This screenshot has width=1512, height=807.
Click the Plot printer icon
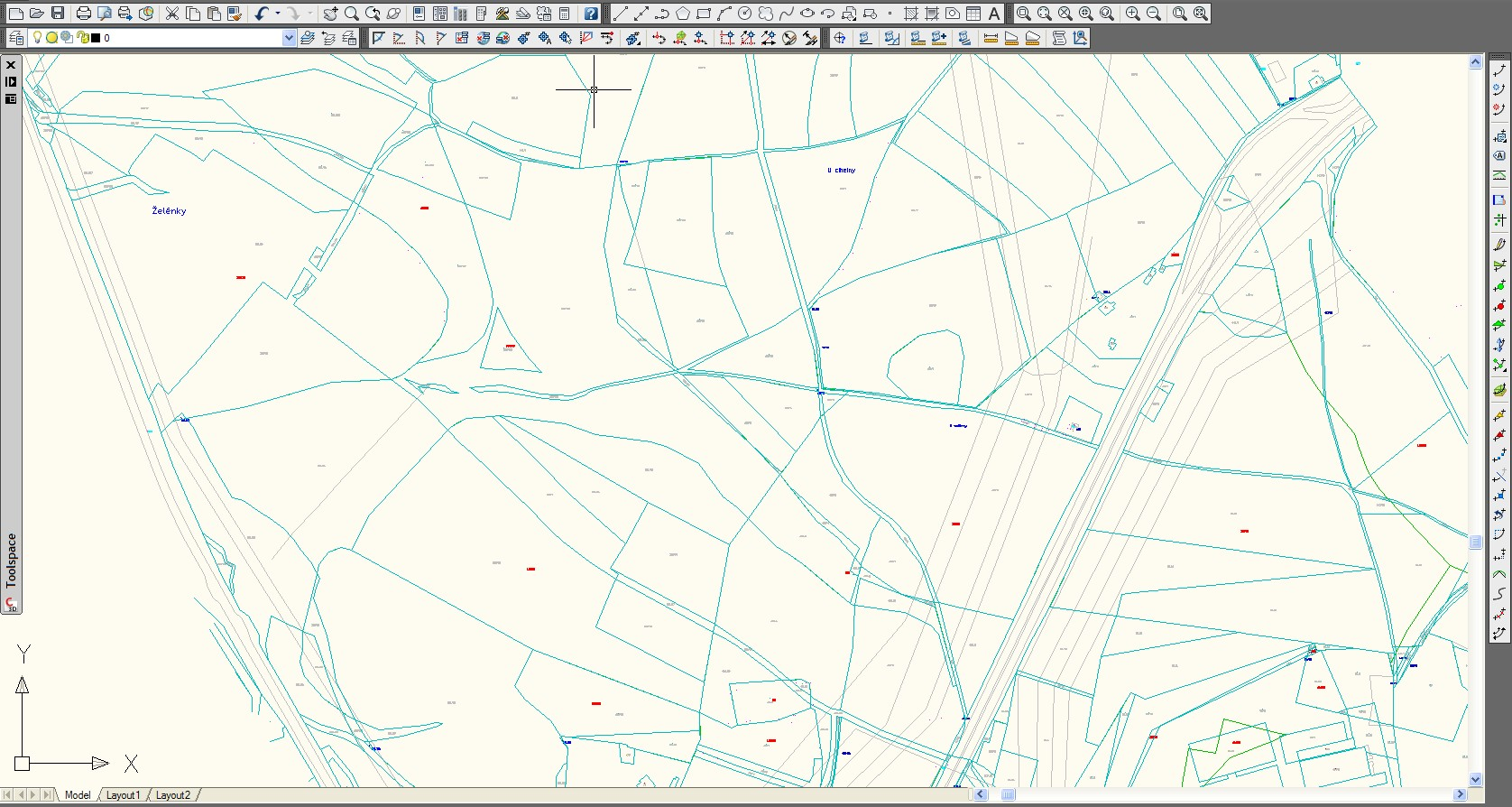(84, 14)
